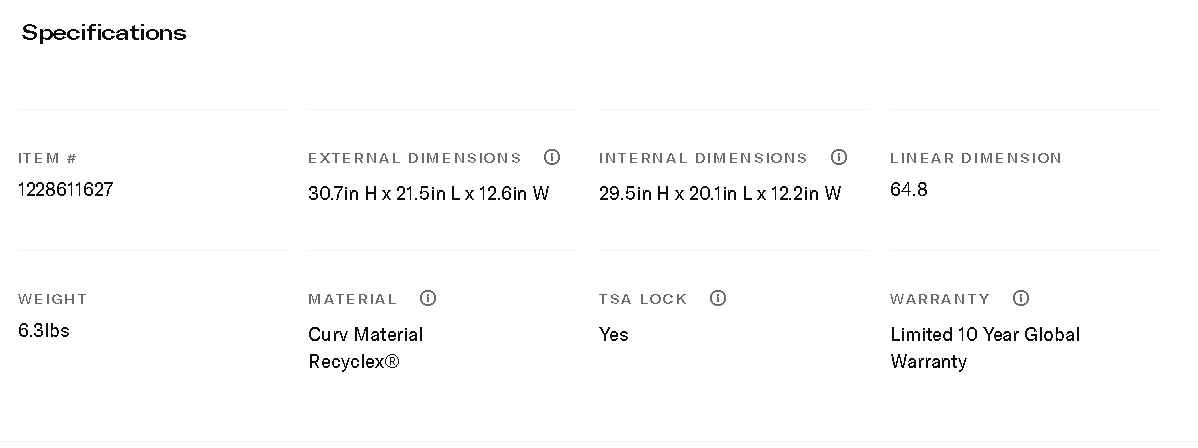
Task: Open the Internal Dimensions info tooltip icon
Action: click(x=839, y=157)
